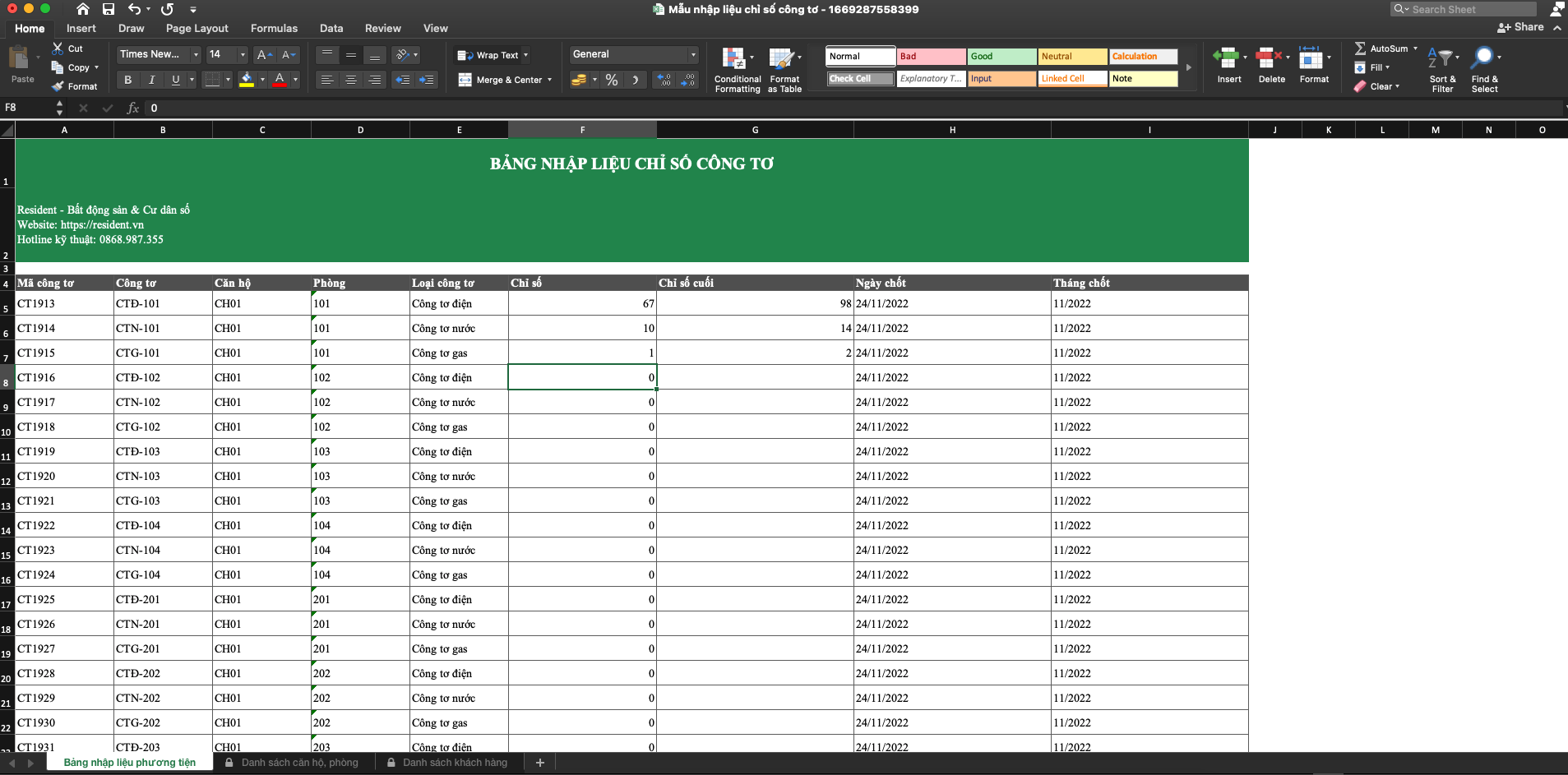Apply the Good cell style

(1001, 57)
